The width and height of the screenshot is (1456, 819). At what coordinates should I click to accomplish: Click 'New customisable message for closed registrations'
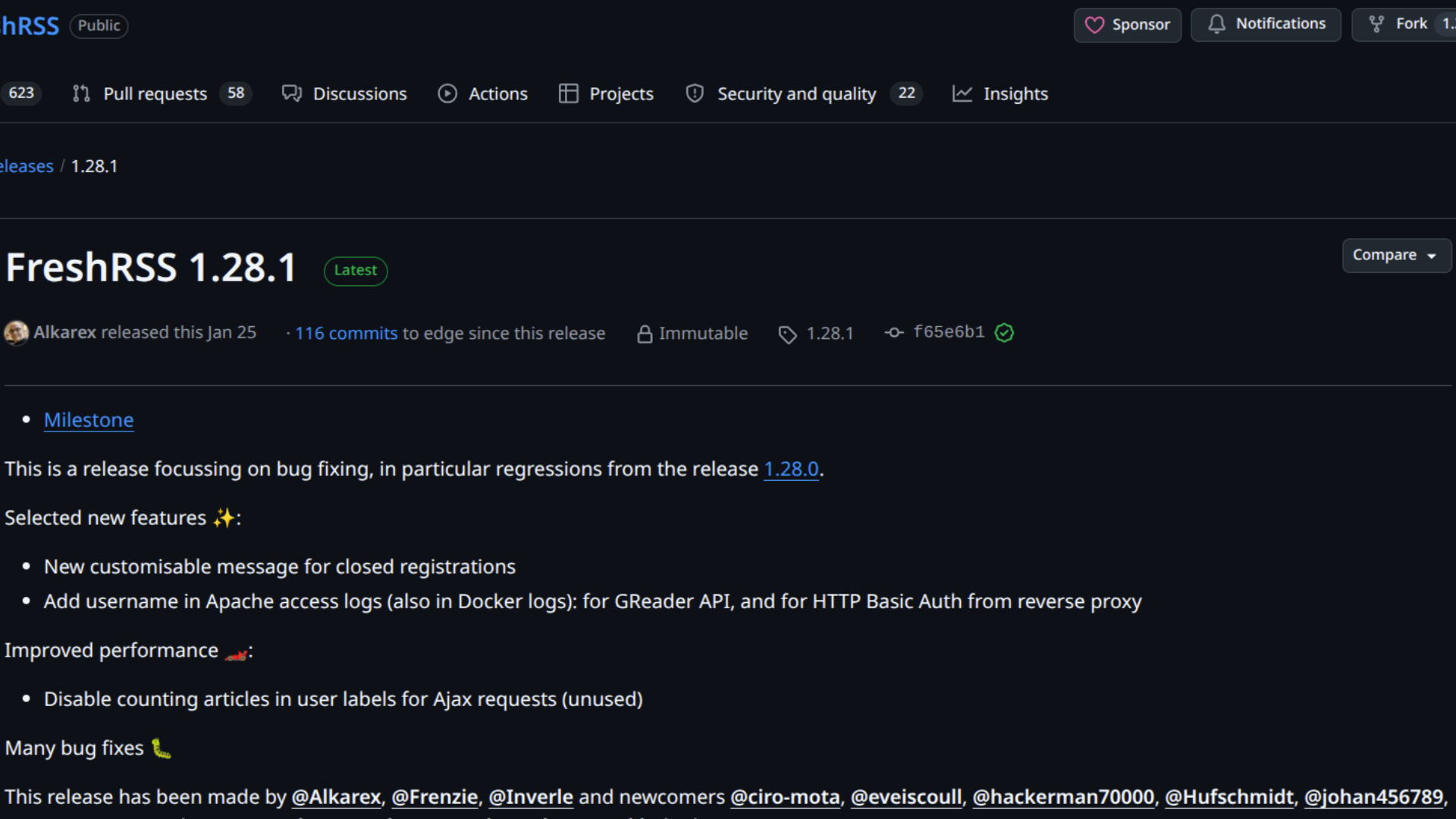[x=280, y=567]
